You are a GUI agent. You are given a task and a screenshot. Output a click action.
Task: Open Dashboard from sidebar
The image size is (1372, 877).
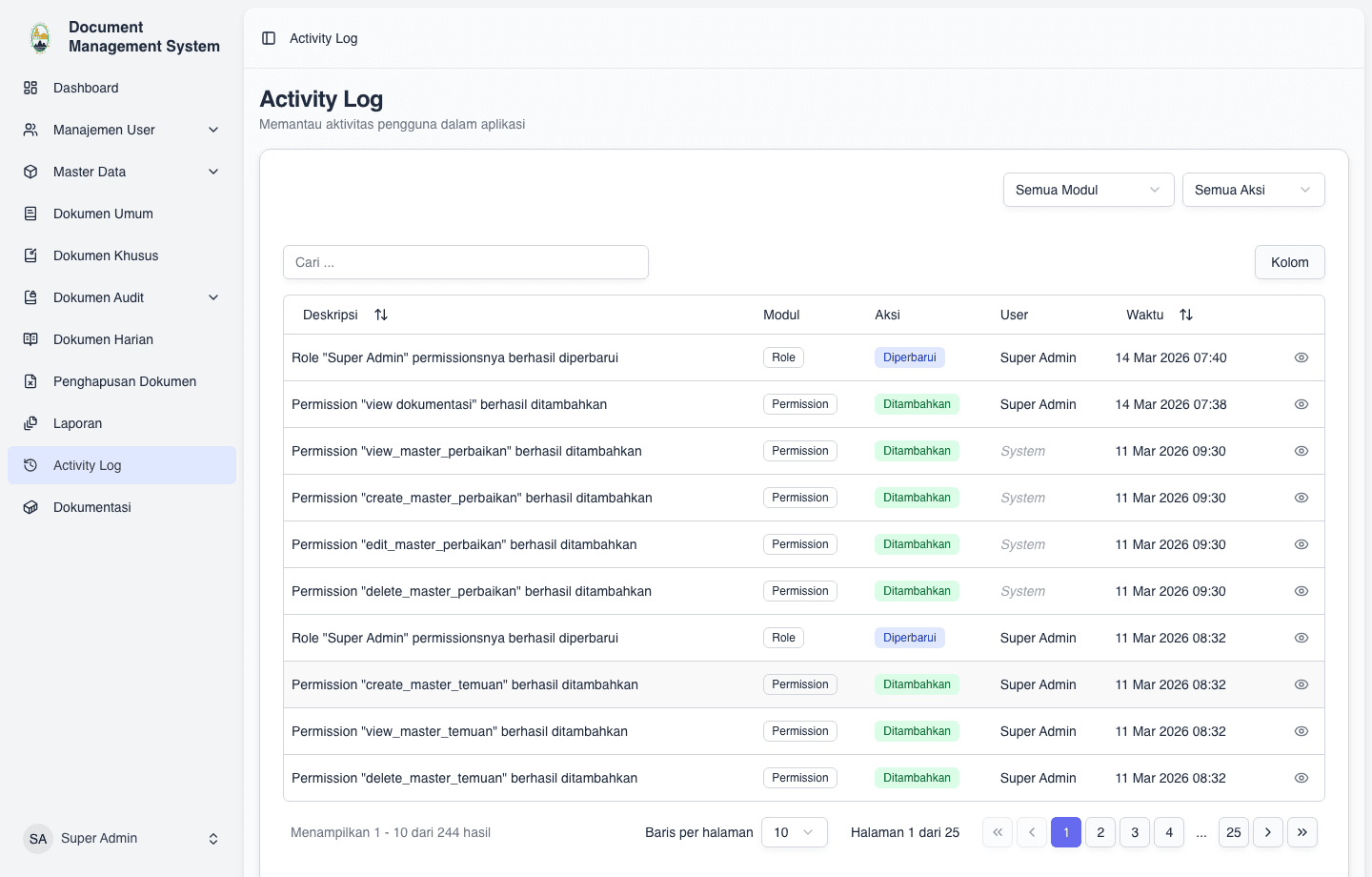point(122,88)
